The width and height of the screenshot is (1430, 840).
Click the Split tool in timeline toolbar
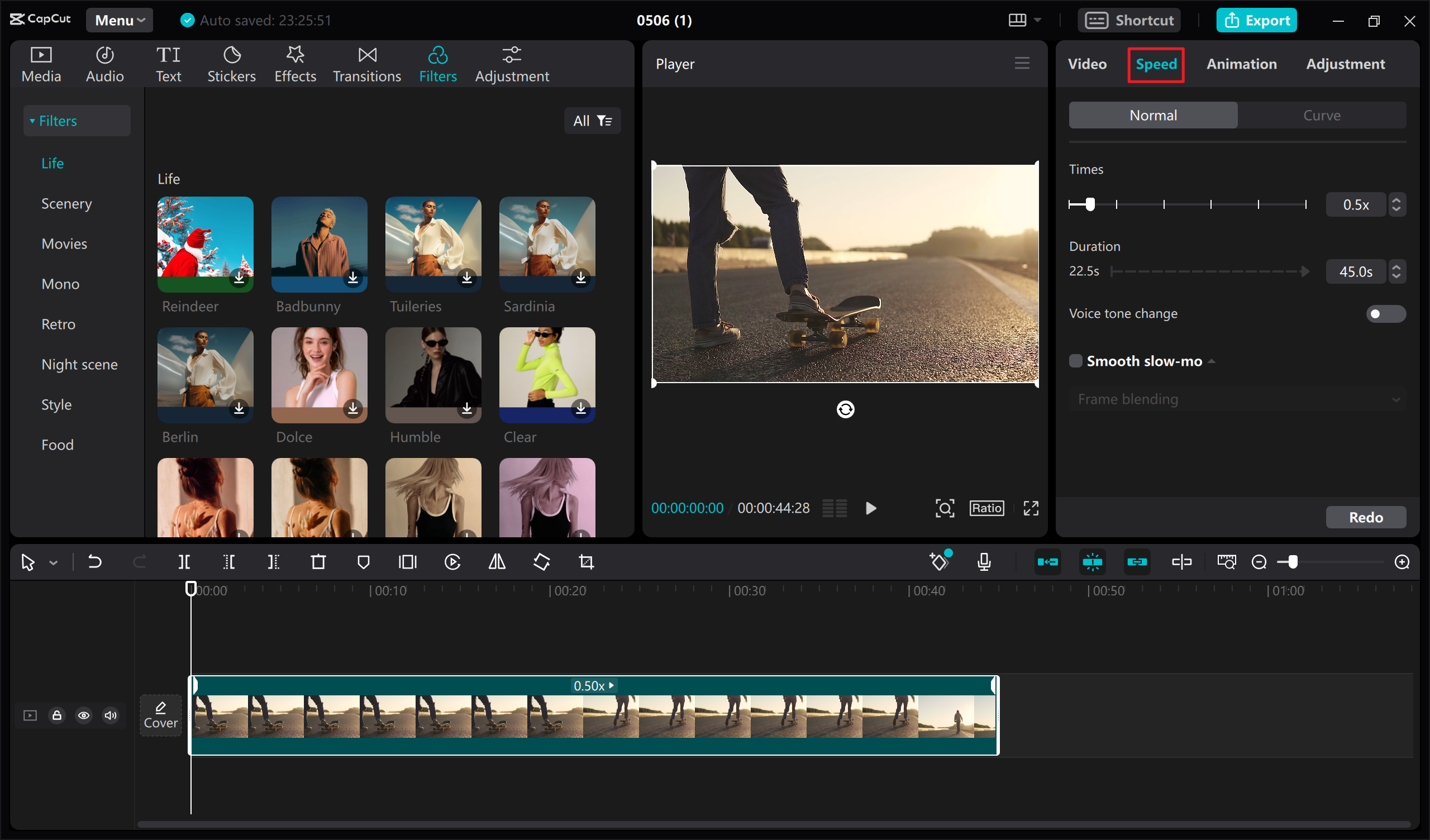184,562
